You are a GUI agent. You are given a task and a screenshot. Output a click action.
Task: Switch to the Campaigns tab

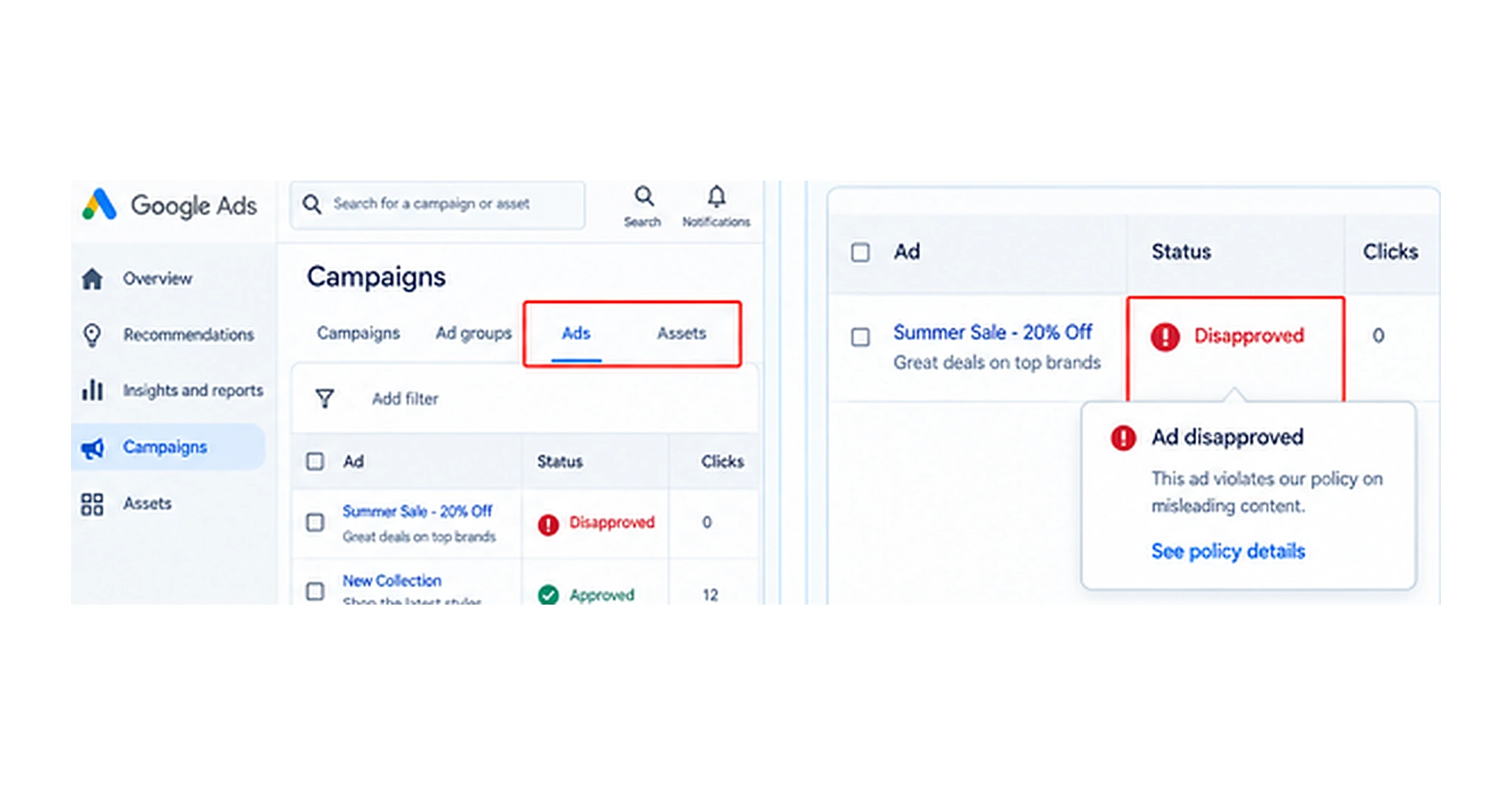(358, 333)
